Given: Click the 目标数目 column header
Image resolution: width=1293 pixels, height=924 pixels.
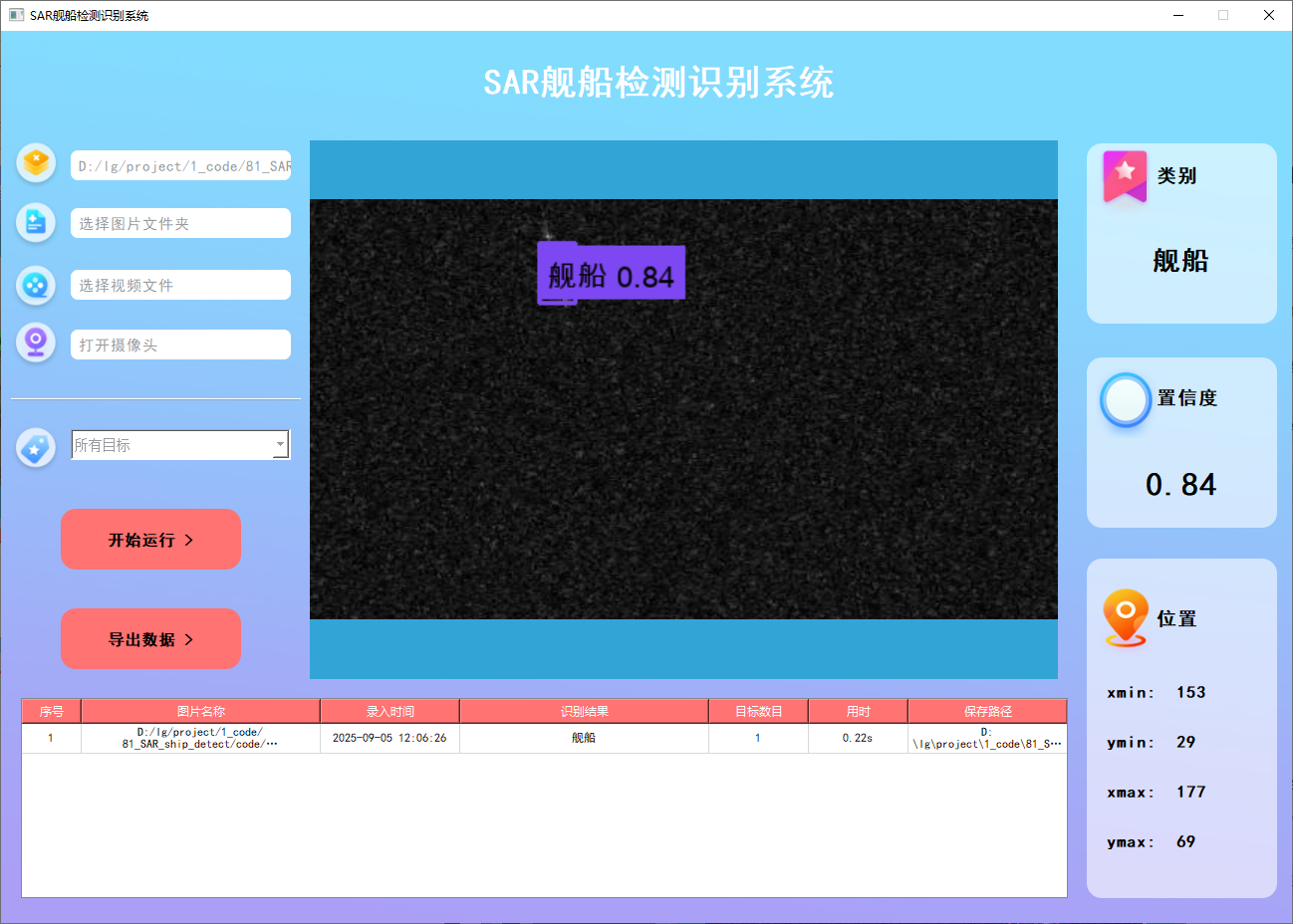Looking at the screenshot, I should point(758,711).
